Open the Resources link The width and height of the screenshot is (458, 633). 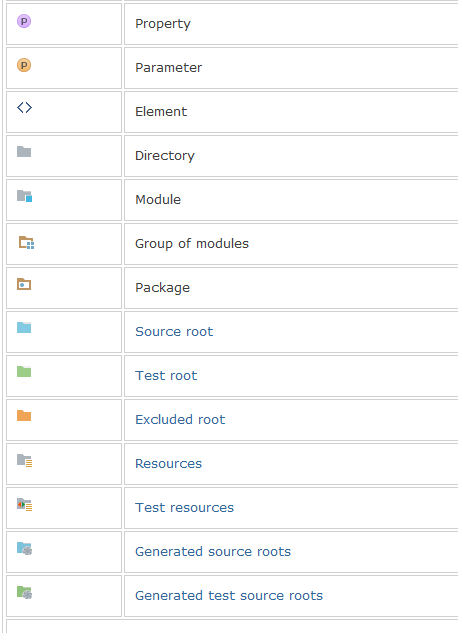[168, 463]
